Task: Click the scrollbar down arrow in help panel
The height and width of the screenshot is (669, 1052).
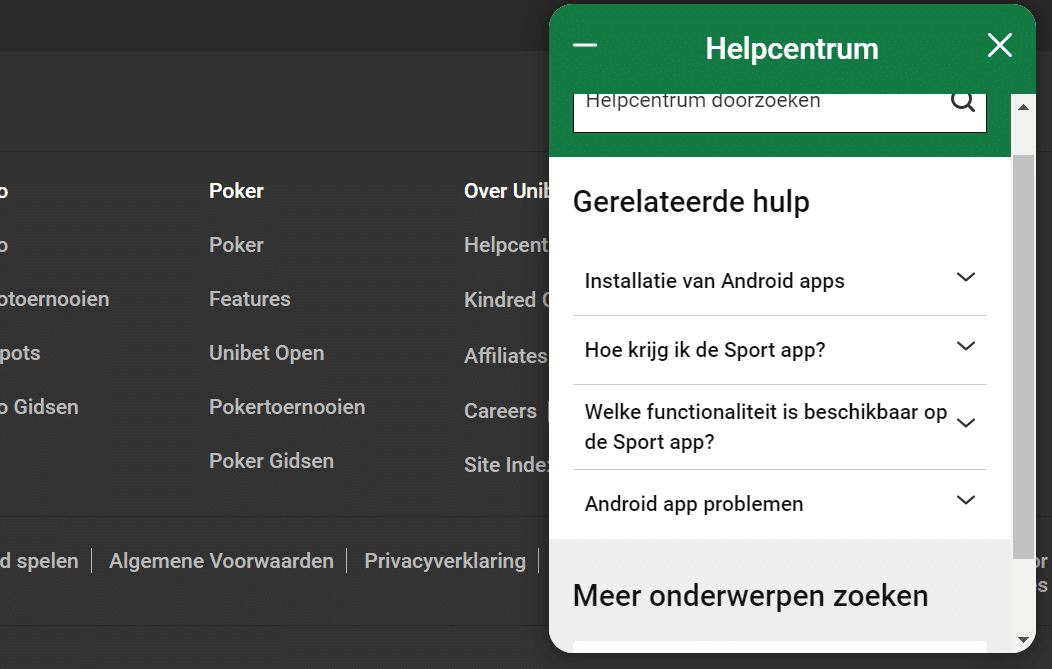Action: click(1023, 639)
